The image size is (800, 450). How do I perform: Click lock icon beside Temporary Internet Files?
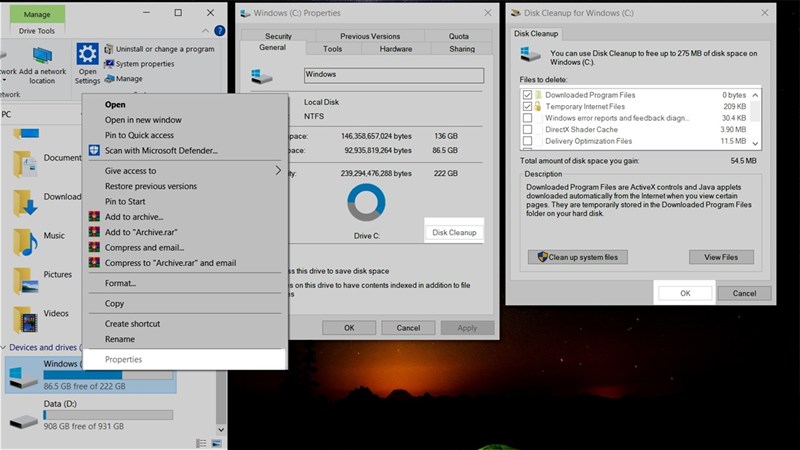coord(537,106)
